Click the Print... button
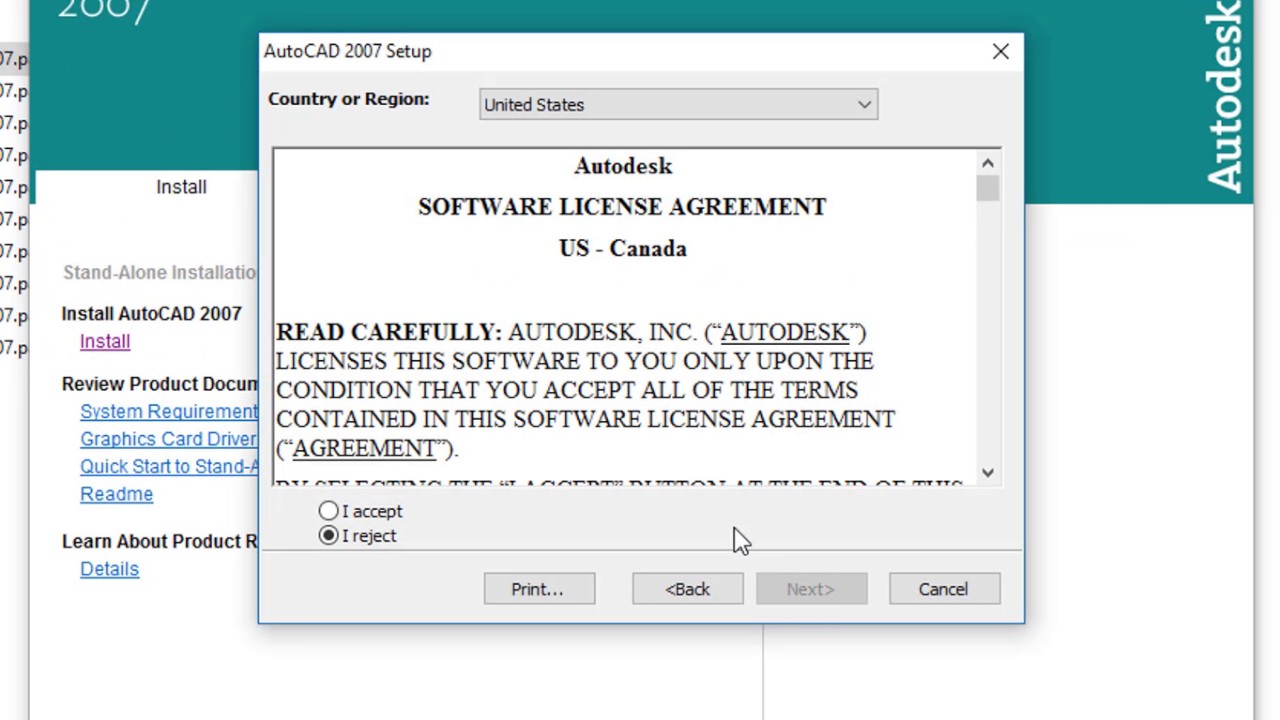The height and width of the screenshot is (720, 1280). 539,589
